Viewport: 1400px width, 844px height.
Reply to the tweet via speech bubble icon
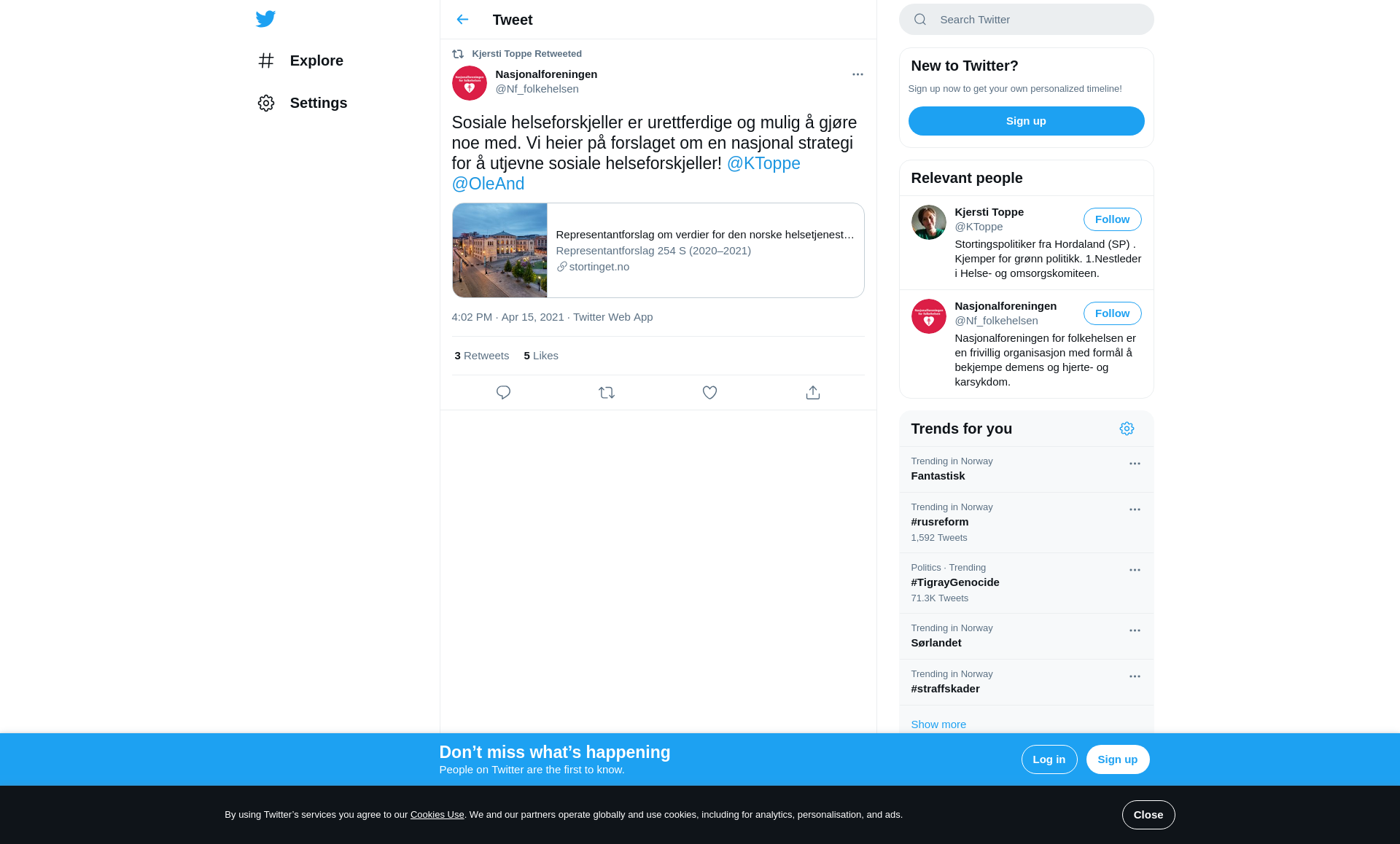click(503, 393)
